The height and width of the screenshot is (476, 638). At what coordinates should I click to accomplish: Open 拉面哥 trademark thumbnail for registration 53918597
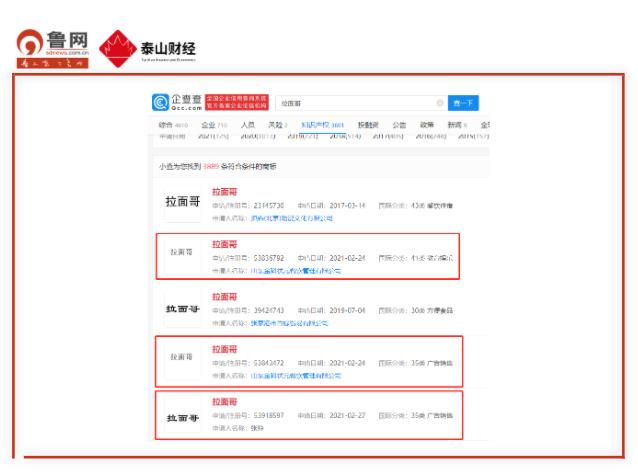point(182,418)
